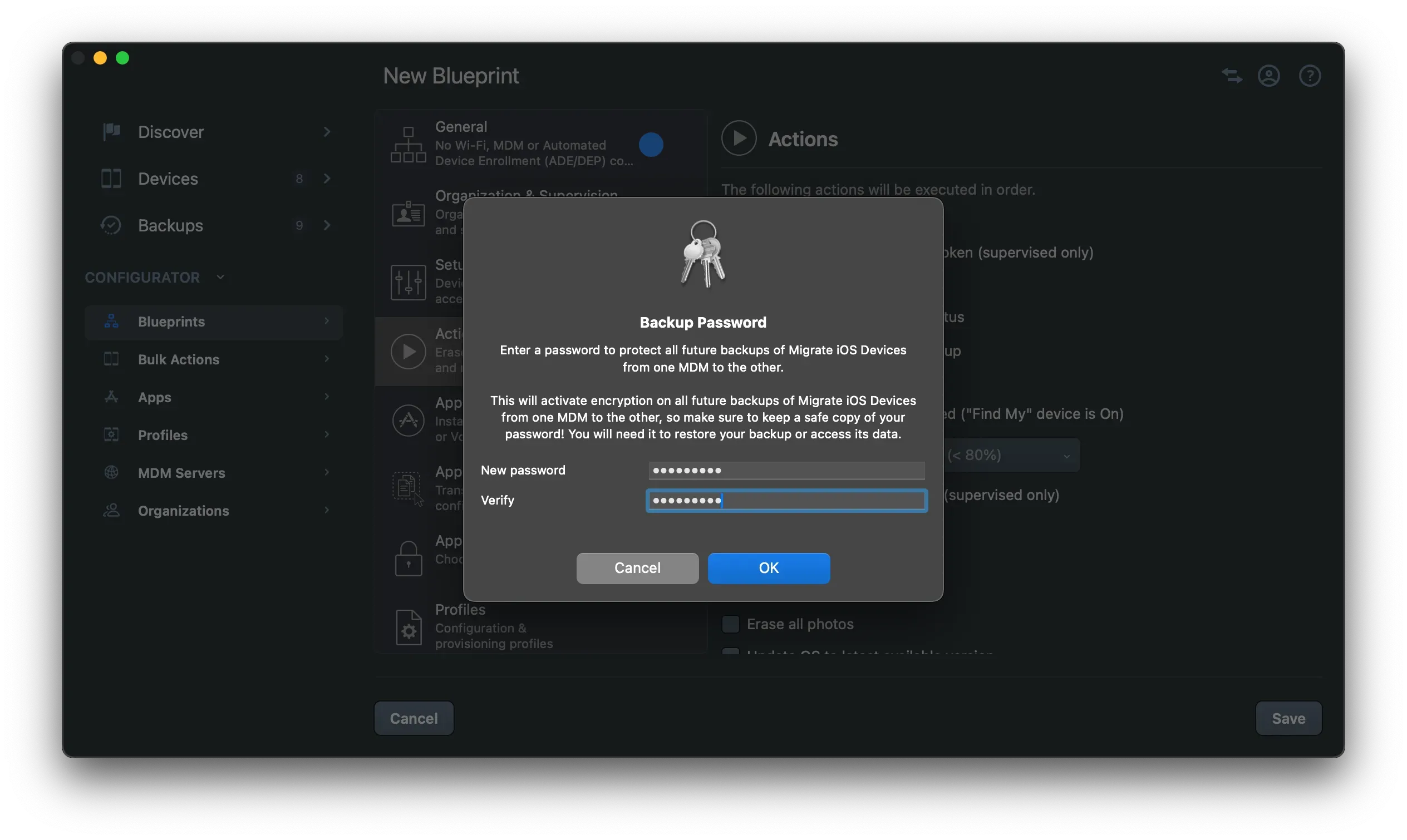Click the Discover flag icon

tap(111, 132)
